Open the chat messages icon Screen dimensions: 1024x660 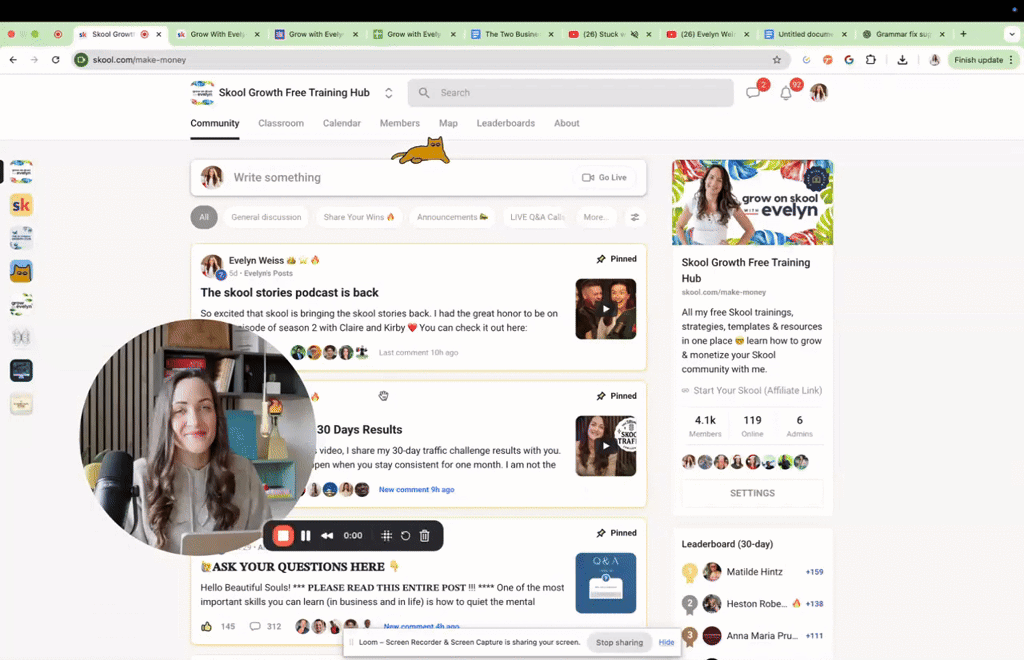(x=753, y=93)
